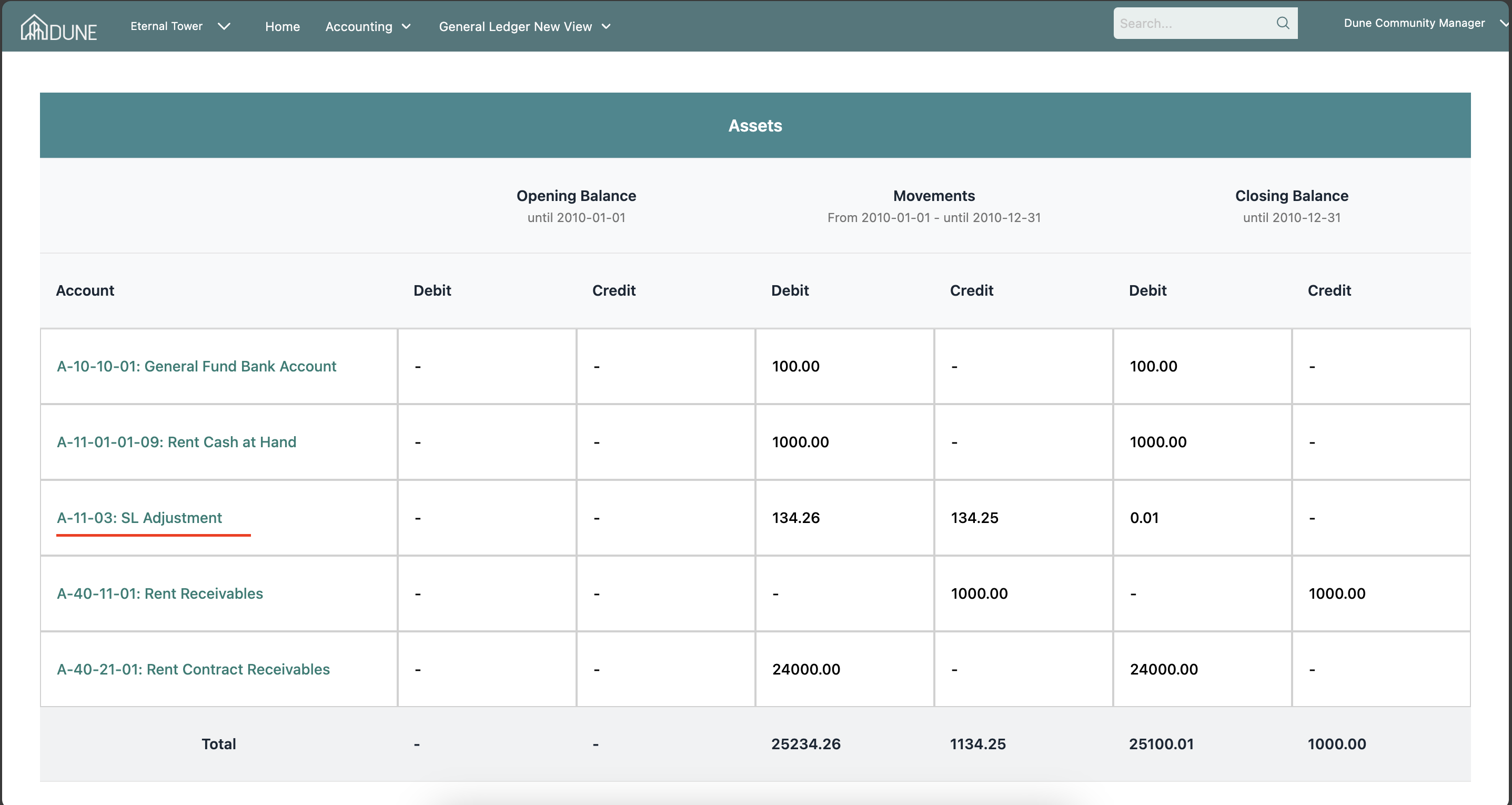The height and width of the screenshot is (805, 1512).
Task: Open the A-11-03 SL Adjustment account
Action: point(139,518)
